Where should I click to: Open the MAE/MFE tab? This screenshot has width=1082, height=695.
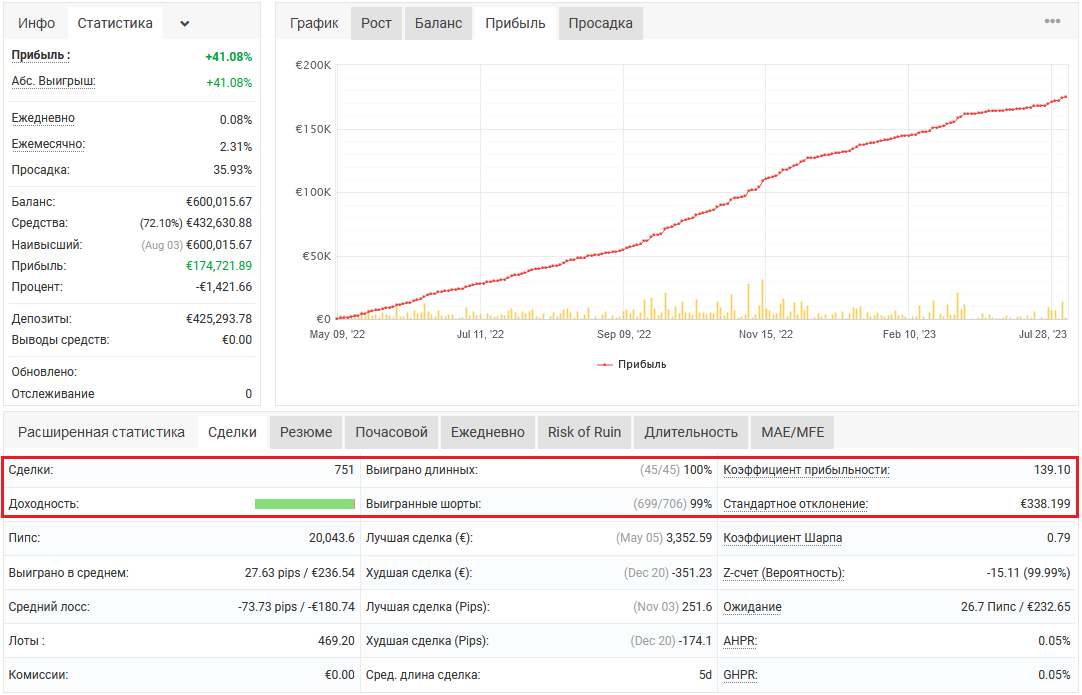(x=793, y=432)
